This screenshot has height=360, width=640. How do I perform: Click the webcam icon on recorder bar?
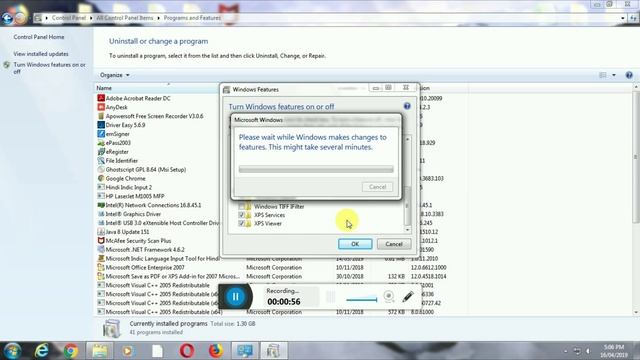(389, 296)
